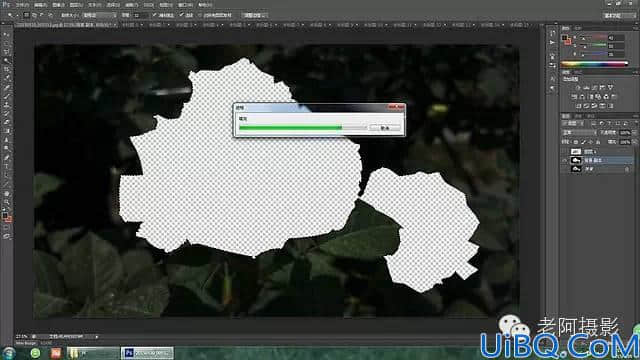Image resolution: width=640 pixels, height=360 pixels.
Task: Select the Crop tool in left toolbar
Action: click(x=6, y=69)
